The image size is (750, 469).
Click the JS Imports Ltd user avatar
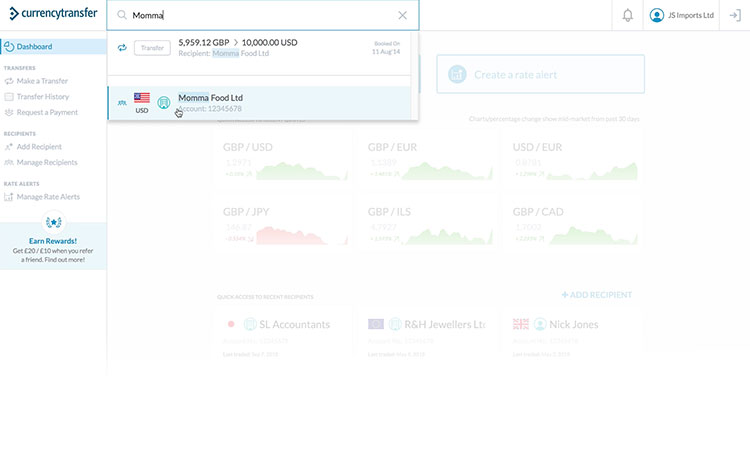coord(657,15)
